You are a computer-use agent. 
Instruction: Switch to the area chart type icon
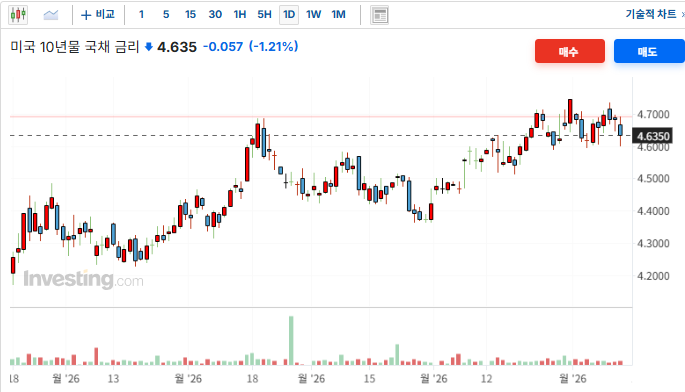click(x=51, y=15)
